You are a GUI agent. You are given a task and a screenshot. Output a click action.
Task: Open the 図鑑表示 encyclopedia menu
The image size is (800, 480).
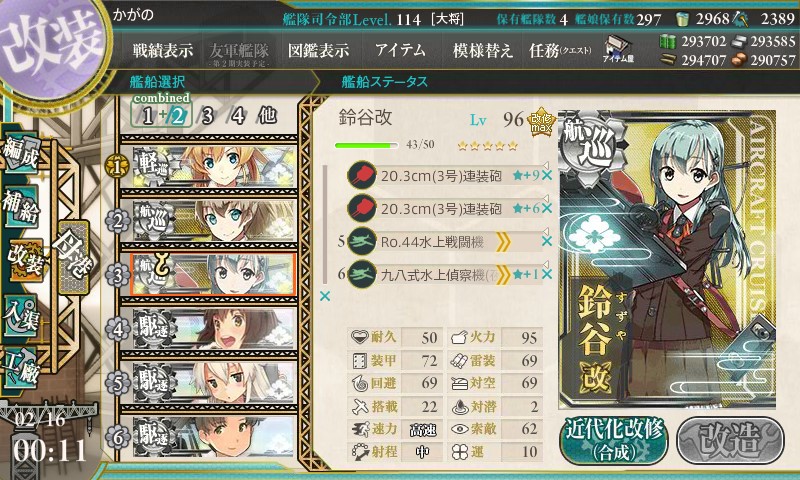pos(318,50)
